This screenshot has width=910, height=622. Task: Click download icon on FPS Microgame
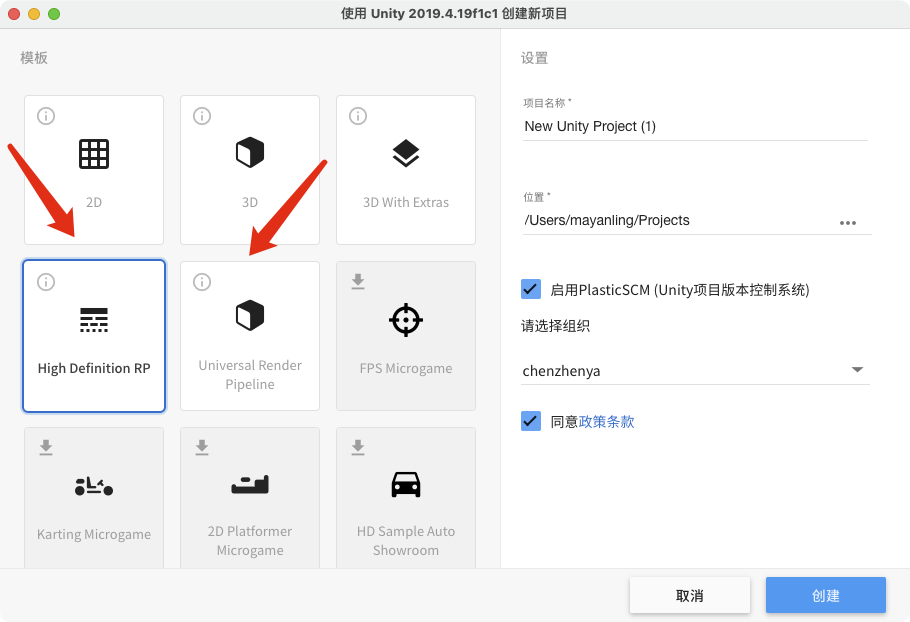coord(358,281)
